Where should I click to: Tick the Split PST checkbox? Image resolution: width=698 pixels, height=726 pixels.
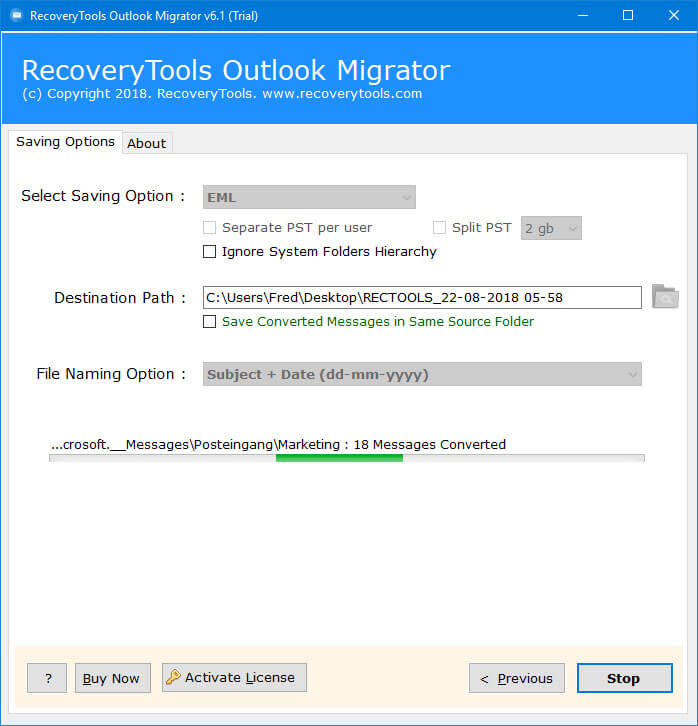click(x=440, y=228)
